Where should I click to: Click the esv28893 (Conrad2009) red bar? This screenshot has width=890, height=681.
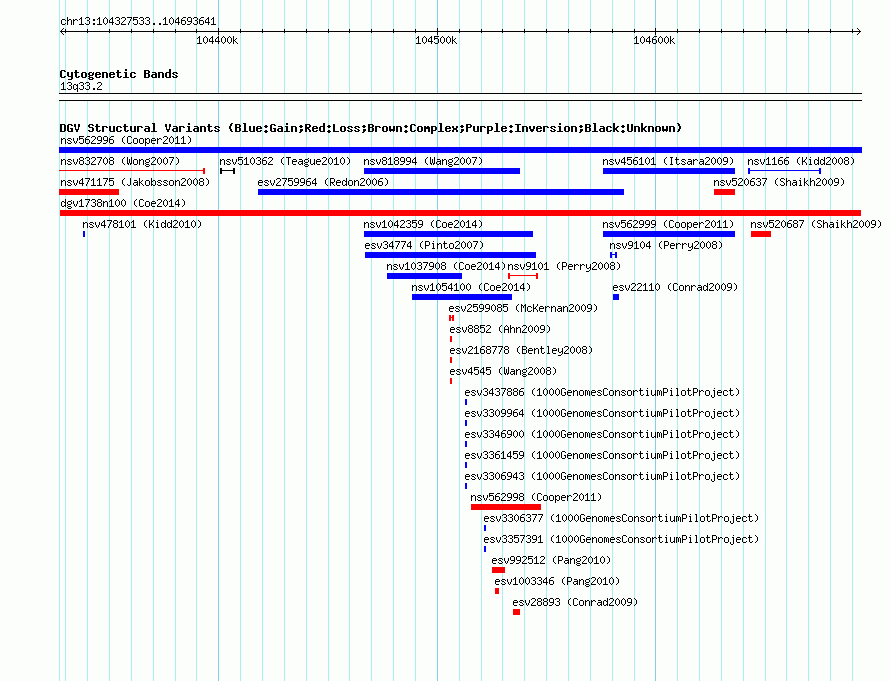click(516, 612)
